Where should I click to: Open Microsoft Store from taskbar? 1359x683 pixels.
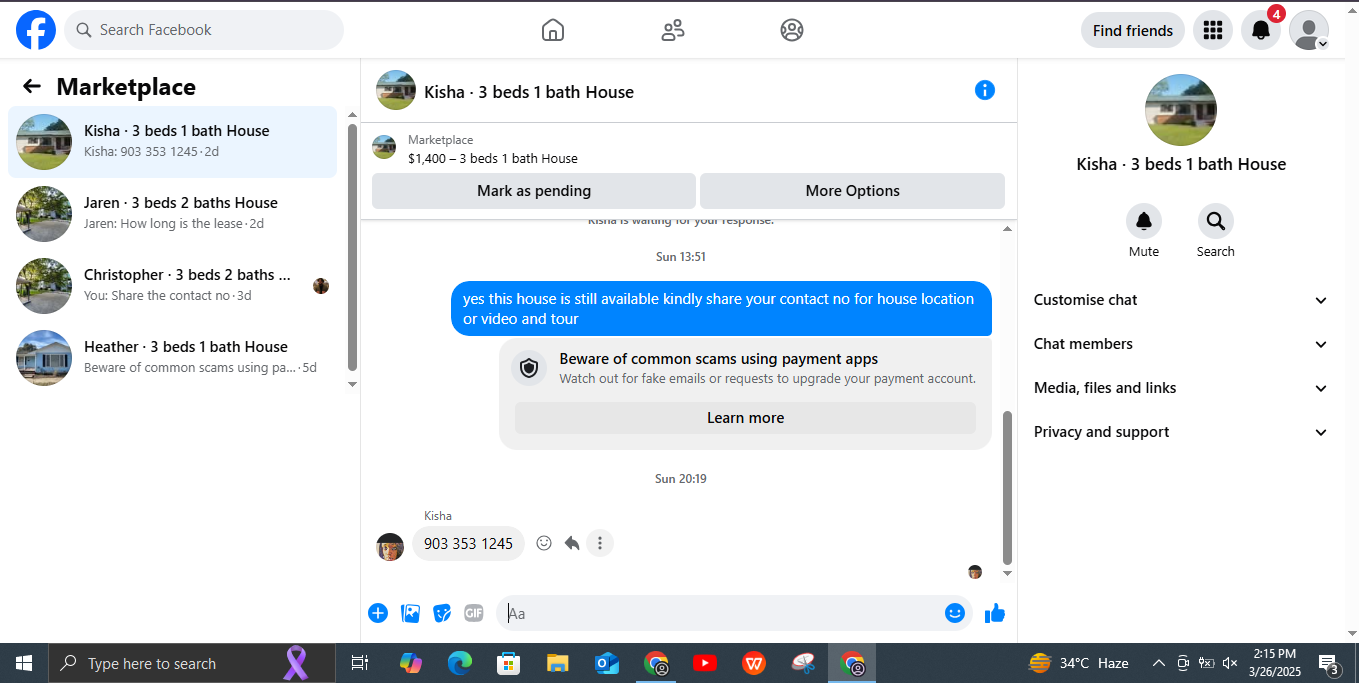509,663
